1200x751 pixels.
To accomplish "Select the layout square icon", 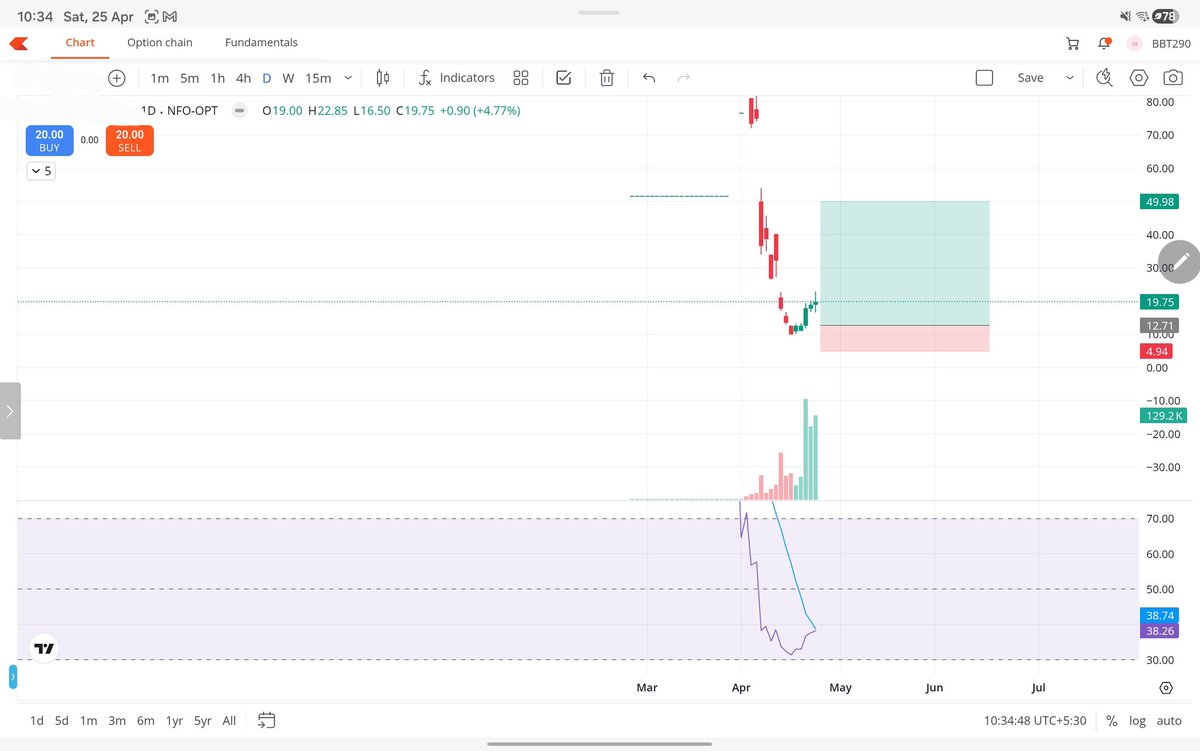I will point(984,78).
